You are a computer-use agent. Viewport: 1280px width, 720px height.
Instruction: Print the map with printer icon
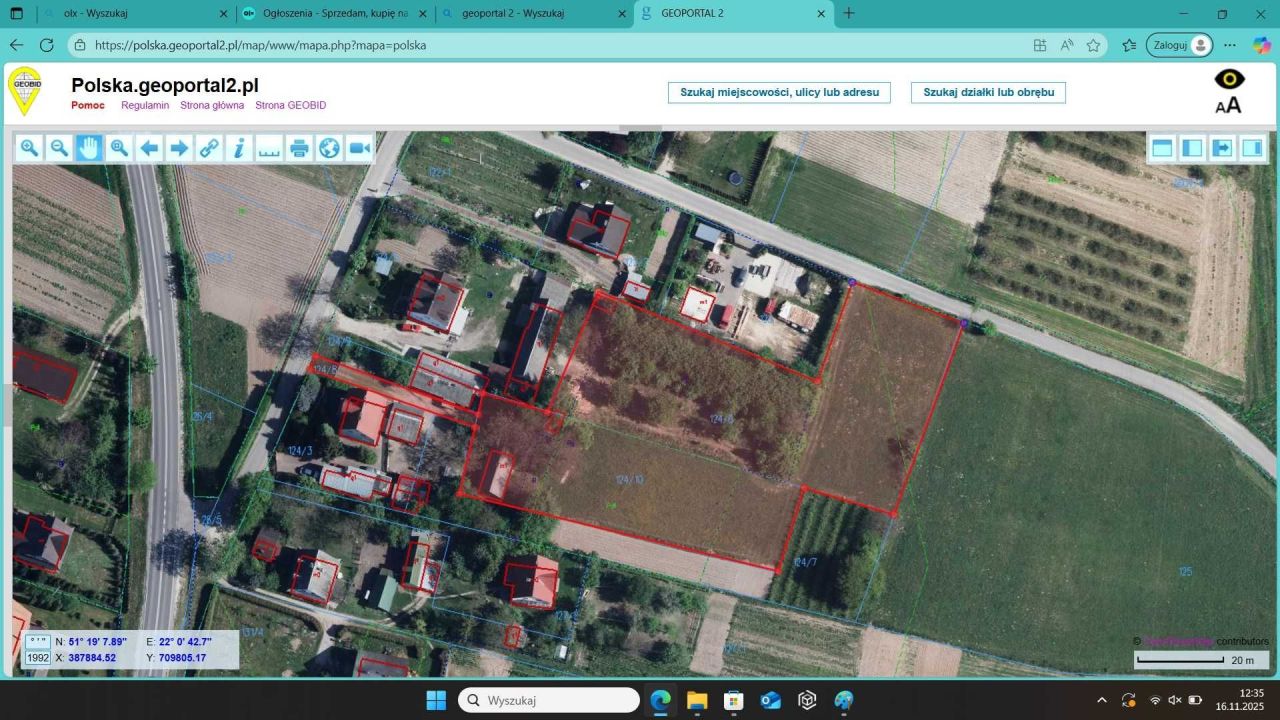pyautogui.click(x=299, y=149)
